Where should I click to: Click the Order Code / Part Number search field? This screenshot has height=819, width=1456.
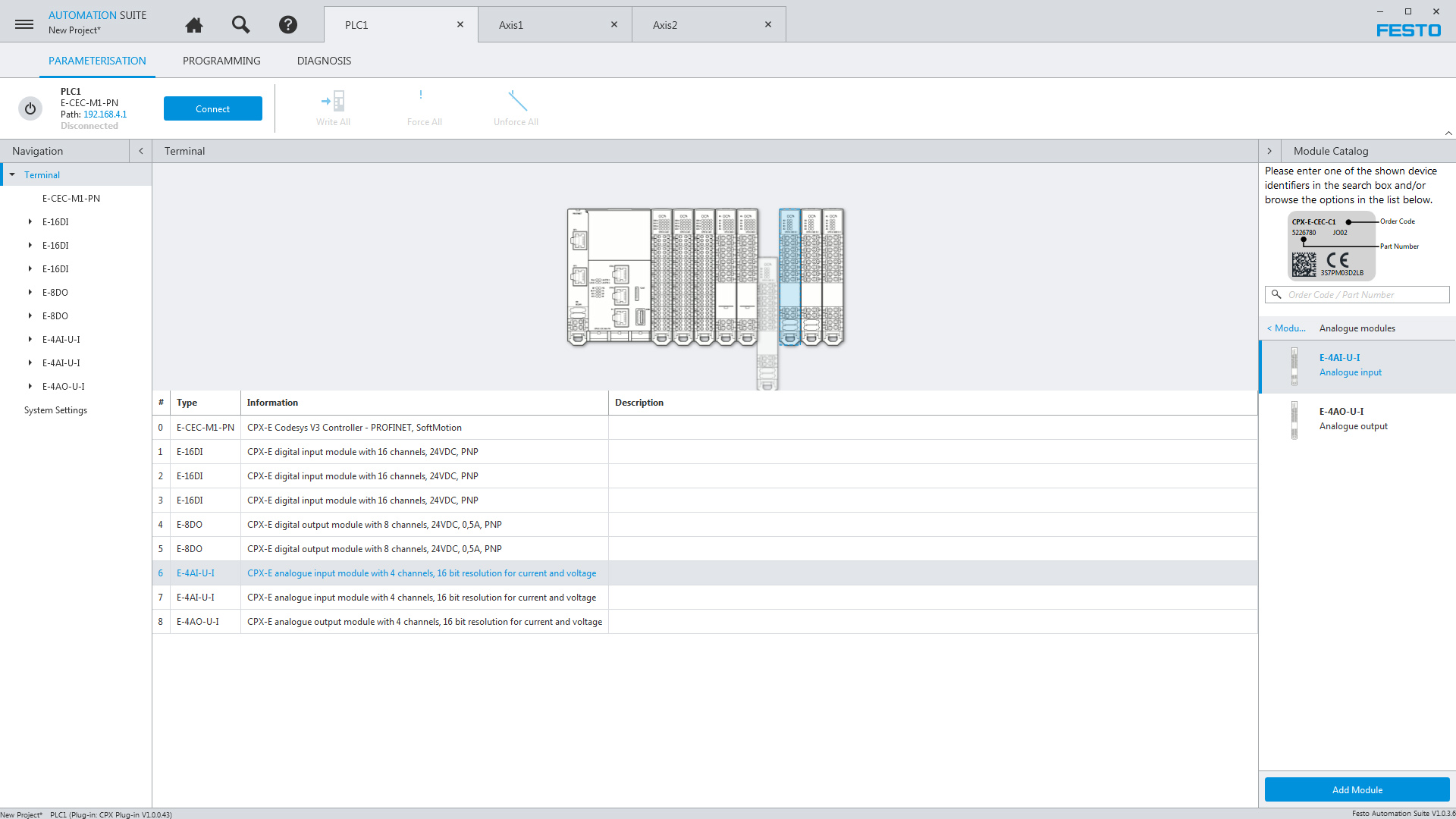click(x=1365, y=294)
